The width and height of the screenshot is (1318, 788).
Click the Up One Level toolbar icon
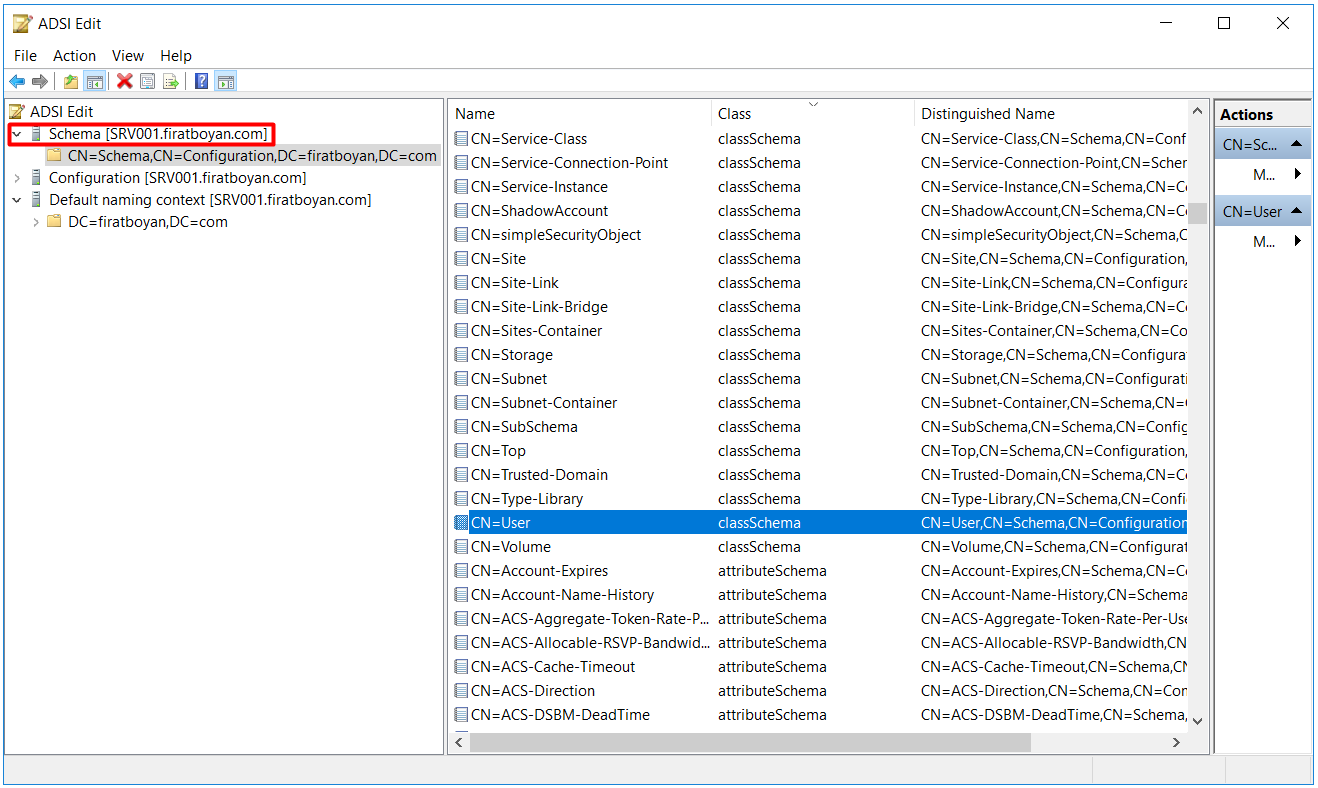(x=71, y=82)
